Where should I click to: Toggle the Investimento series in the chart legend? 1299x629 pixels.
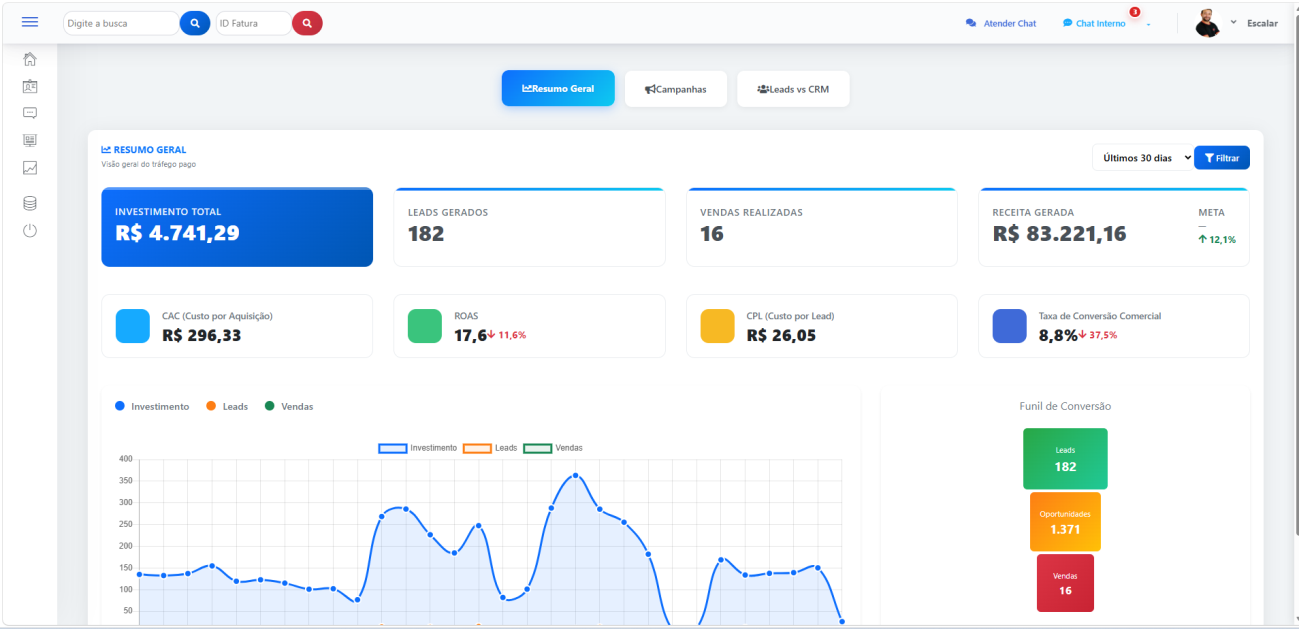418,448
